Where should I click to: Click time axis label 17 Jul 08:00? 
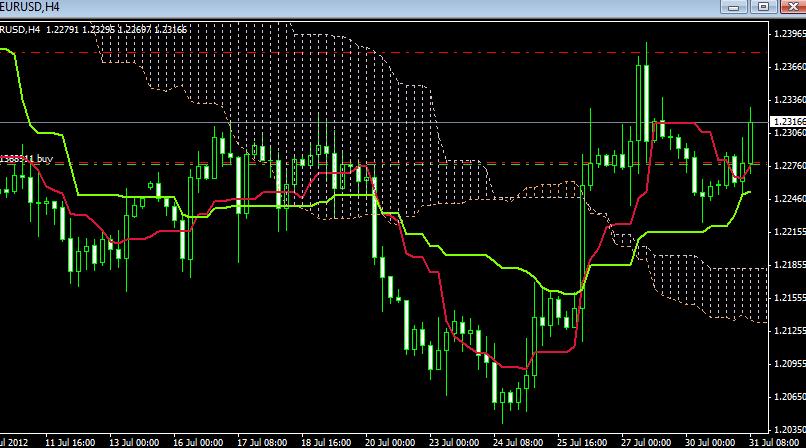[x=262, y=442]
